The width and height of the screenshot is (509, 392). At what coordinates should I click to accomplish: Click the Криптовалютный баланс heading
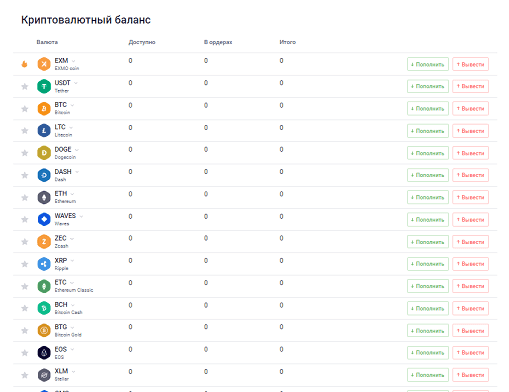86,20
